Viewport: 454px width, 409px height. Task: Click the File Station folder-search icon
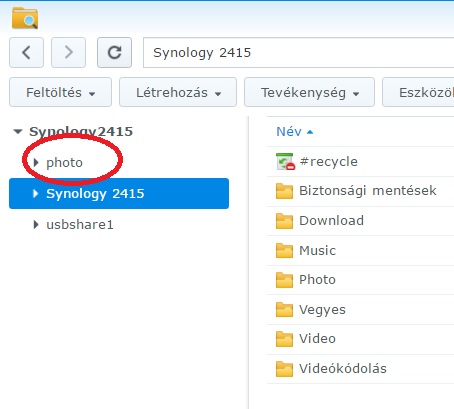[x=25, y=18]
